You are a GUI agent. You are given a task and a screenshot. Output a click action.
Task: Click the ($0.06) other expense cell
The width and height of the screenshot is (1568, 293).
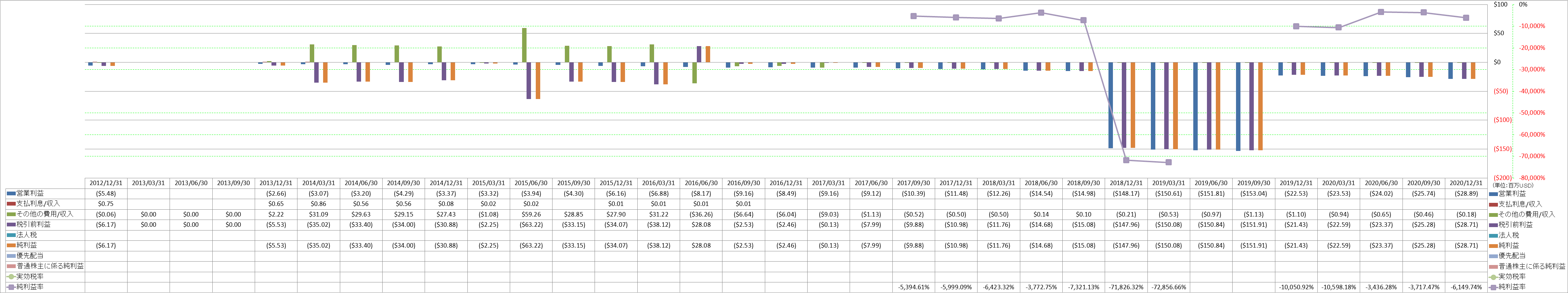pyautogui.click(x=106, y=214)
